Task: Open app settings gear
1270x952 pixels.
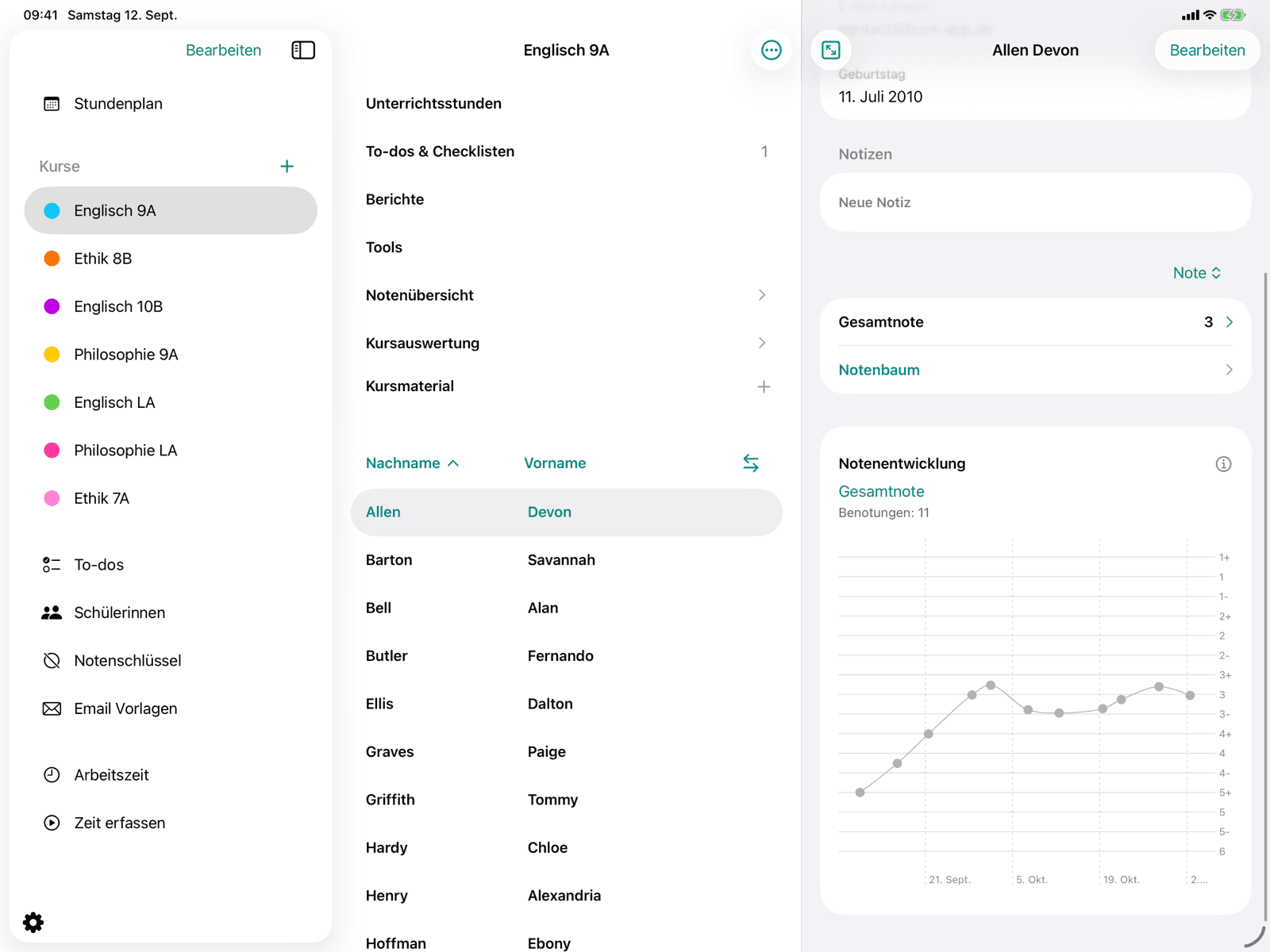Action: click(x=33, y=923)
